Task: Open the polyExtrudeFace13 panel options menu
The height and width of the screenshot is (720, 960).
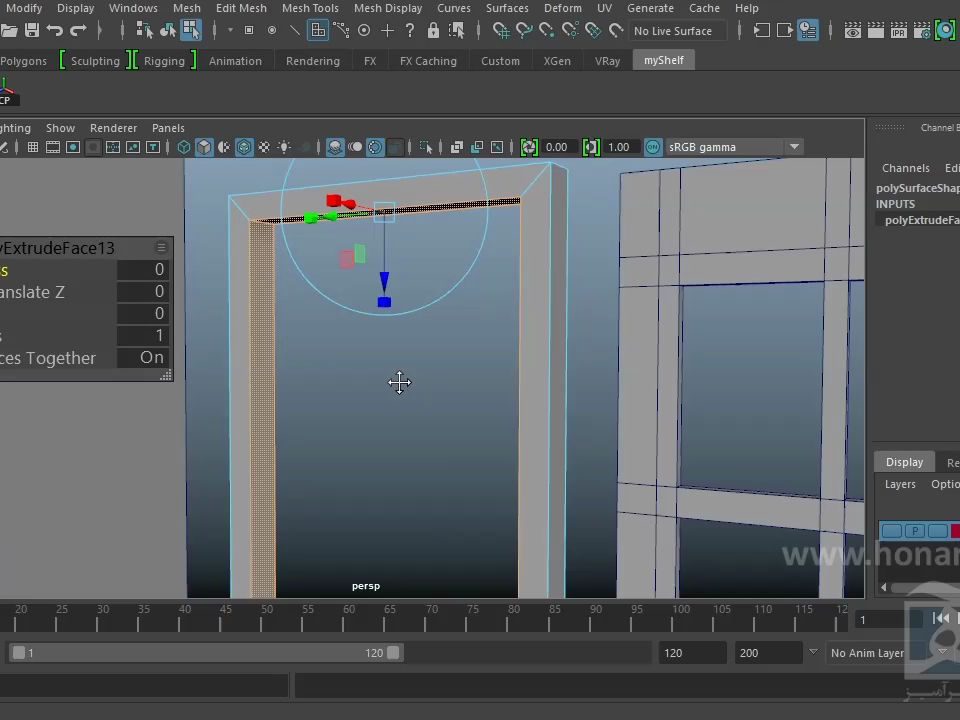Action: click(x=161, y=247)
